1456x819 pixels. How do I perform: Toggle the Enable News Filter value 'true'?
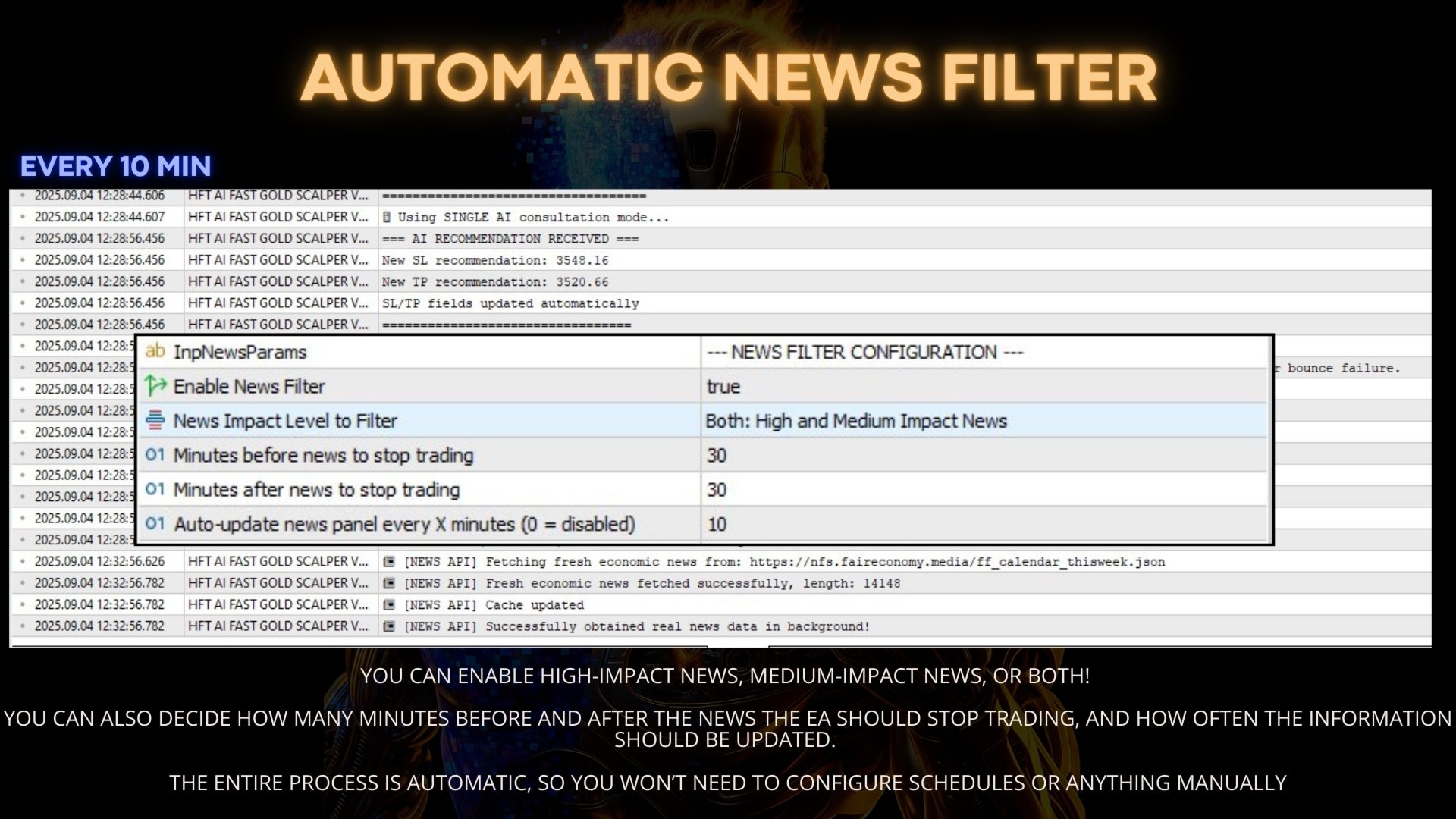723,387
